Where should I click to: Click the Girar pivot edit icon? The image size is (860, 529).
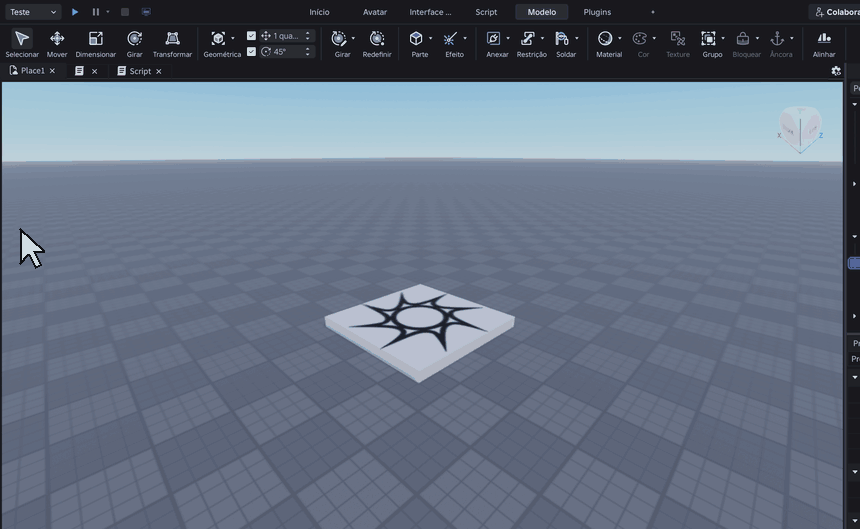point(339,38)
